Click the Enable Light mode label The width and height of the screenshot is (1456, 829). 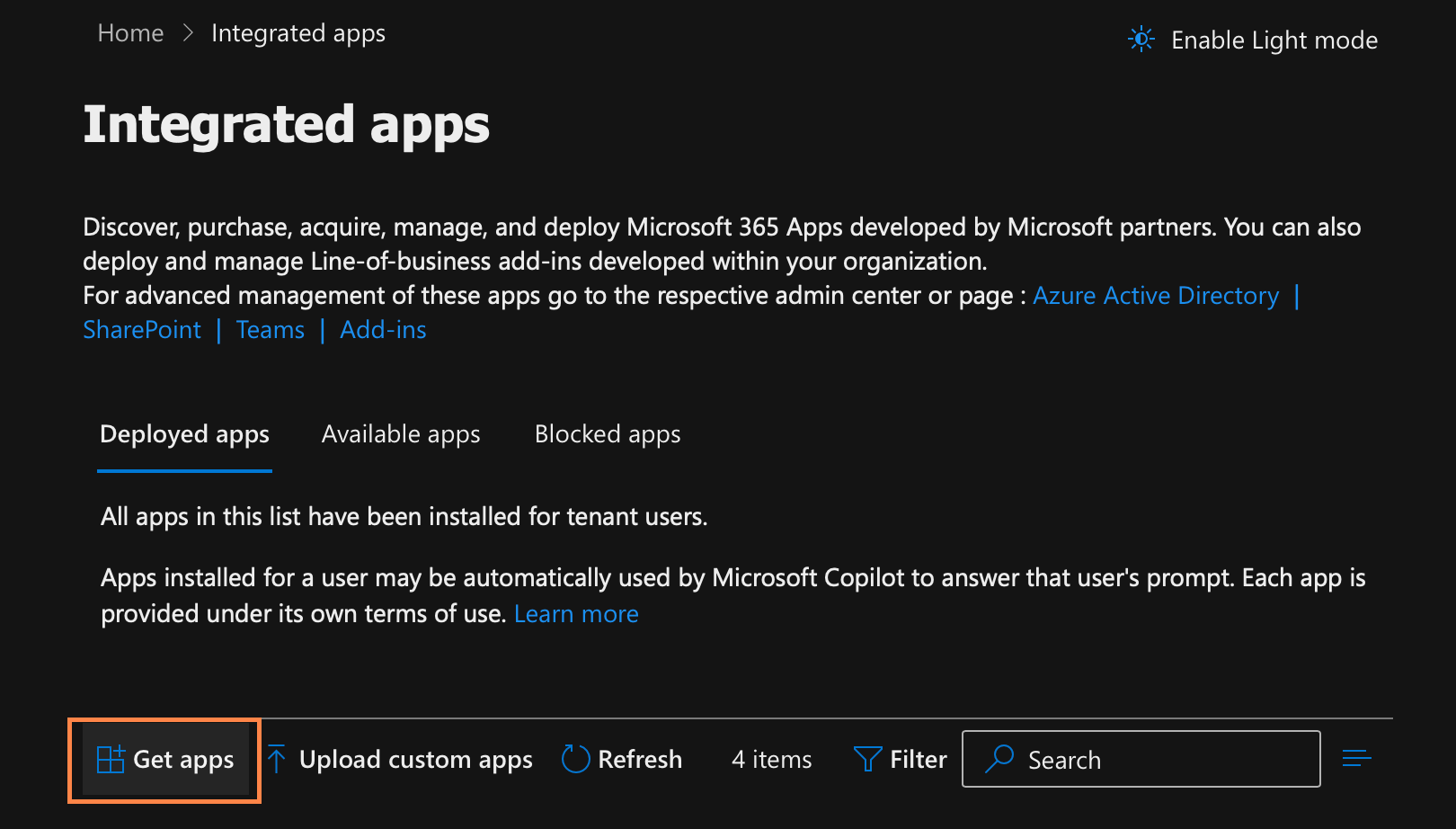coord(1274,40)
